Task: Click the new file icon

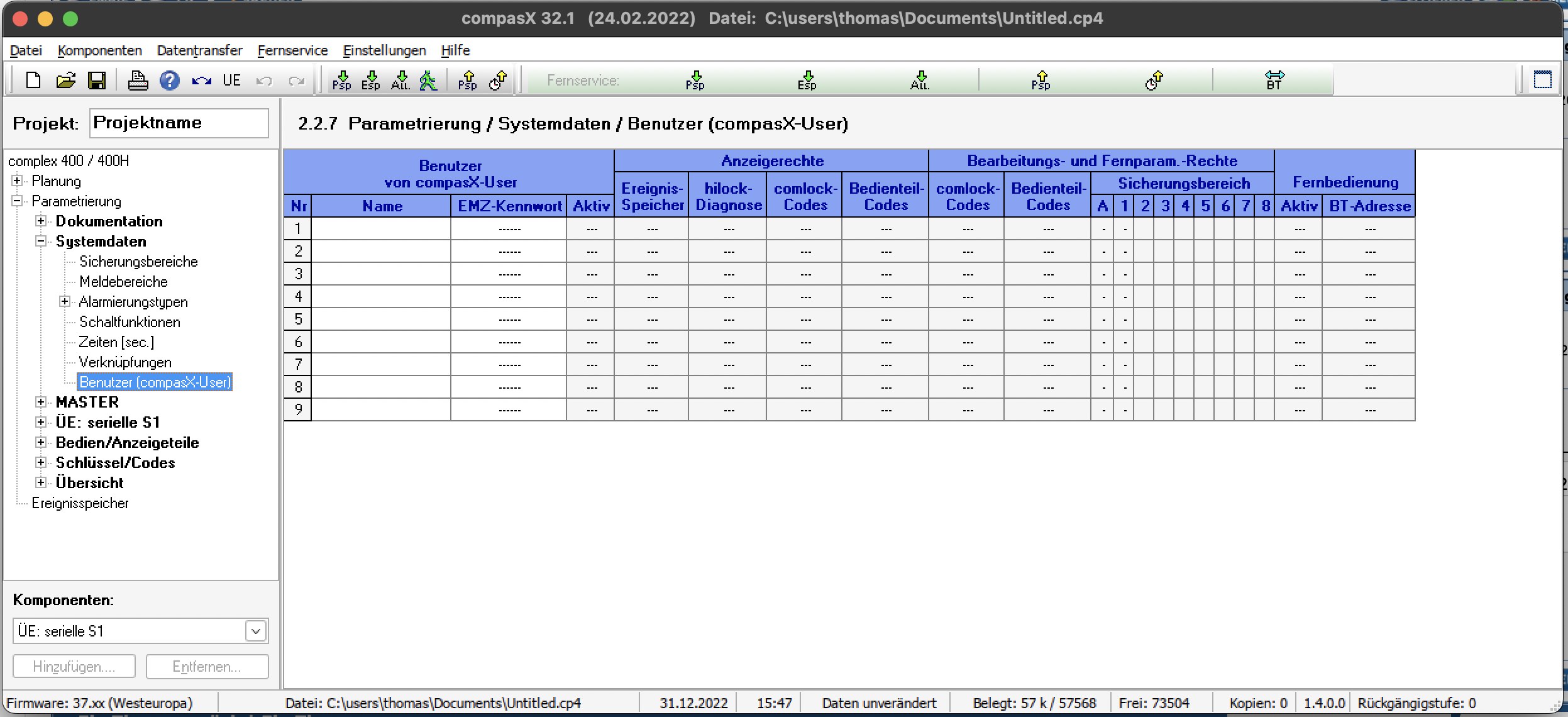Action: 33,81
